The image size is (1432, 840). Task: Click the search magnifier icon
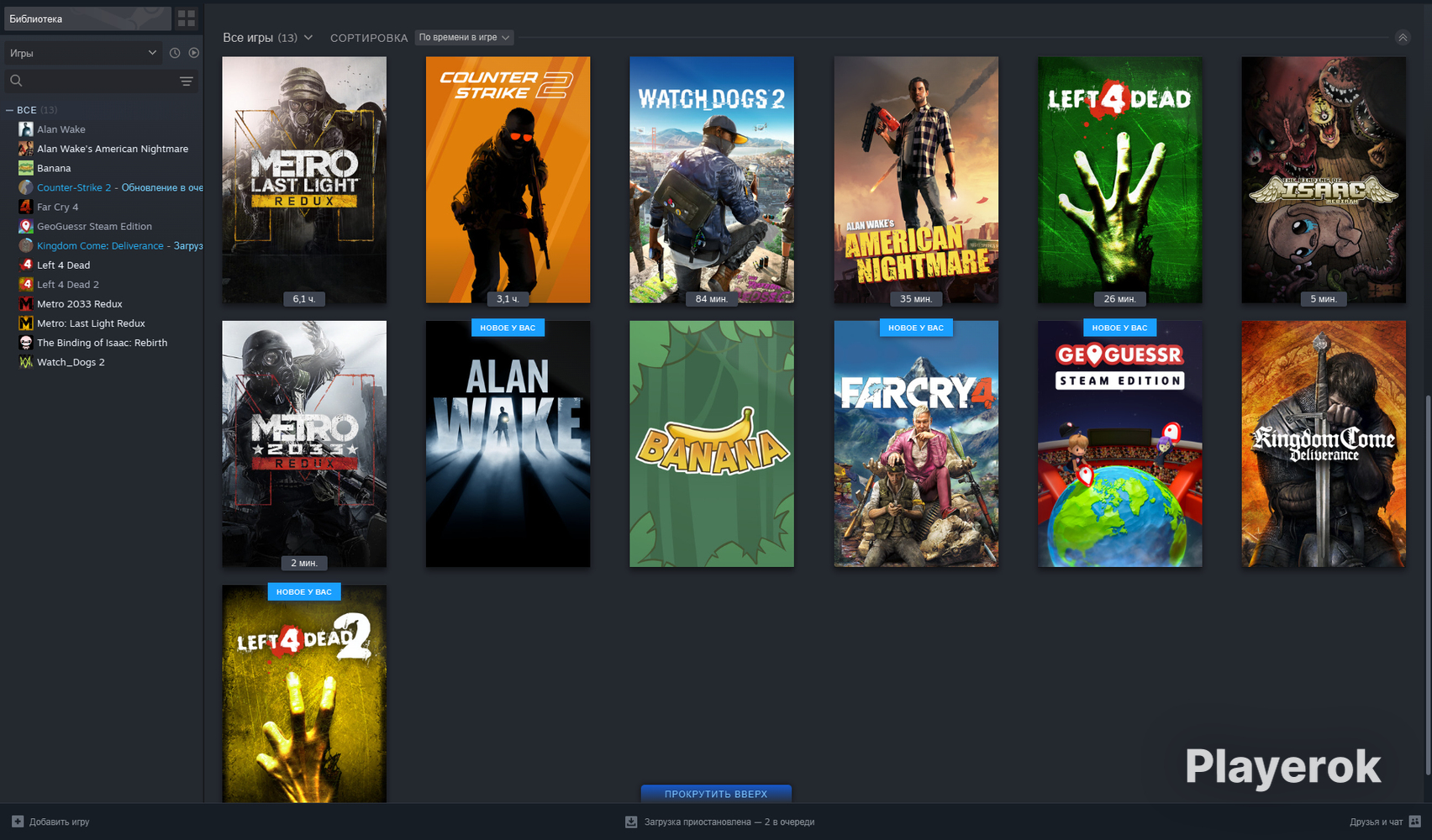point(16,81)
